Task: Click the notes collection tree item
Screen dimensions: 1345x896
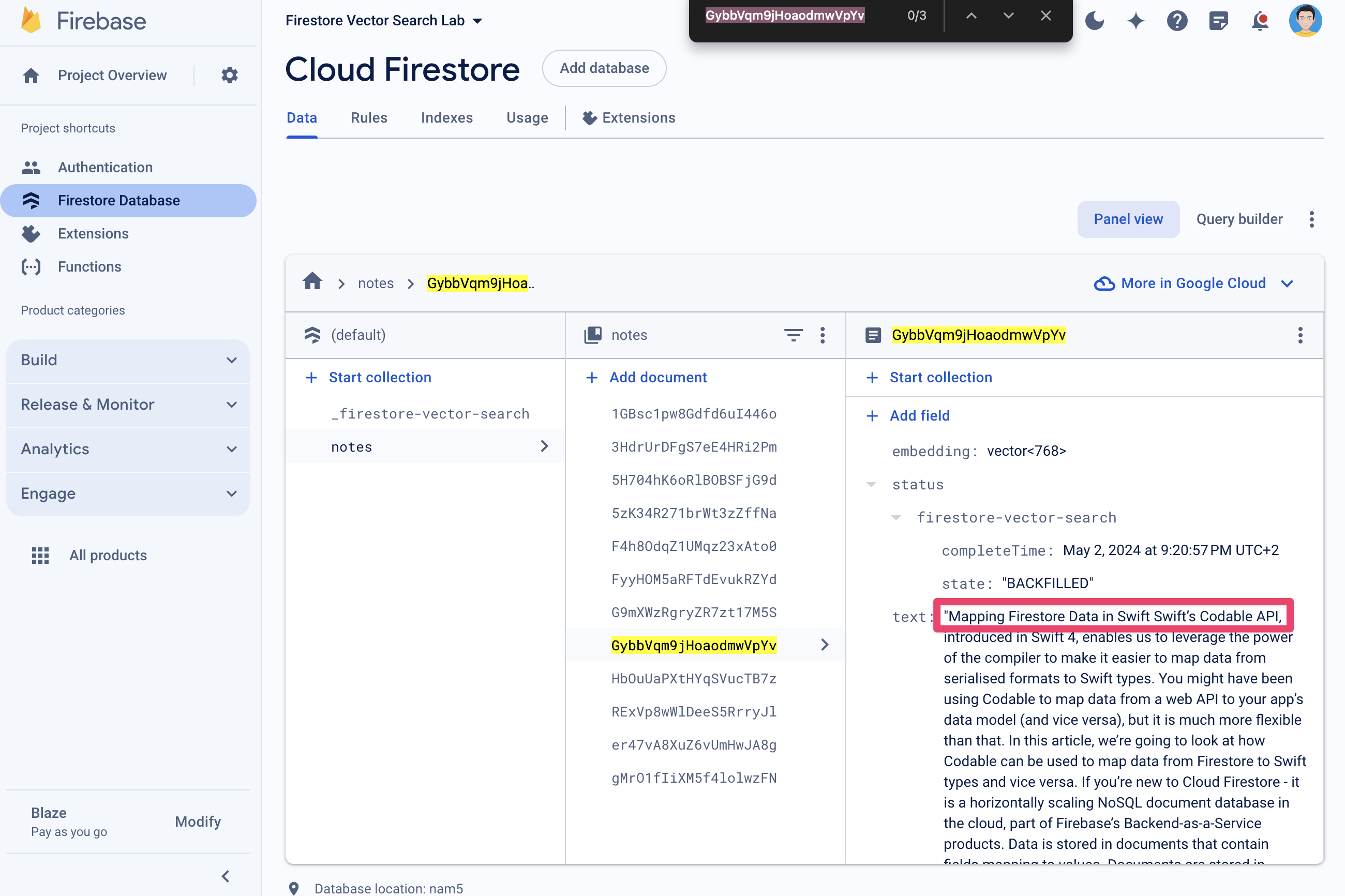Action: tap(352, 447)
